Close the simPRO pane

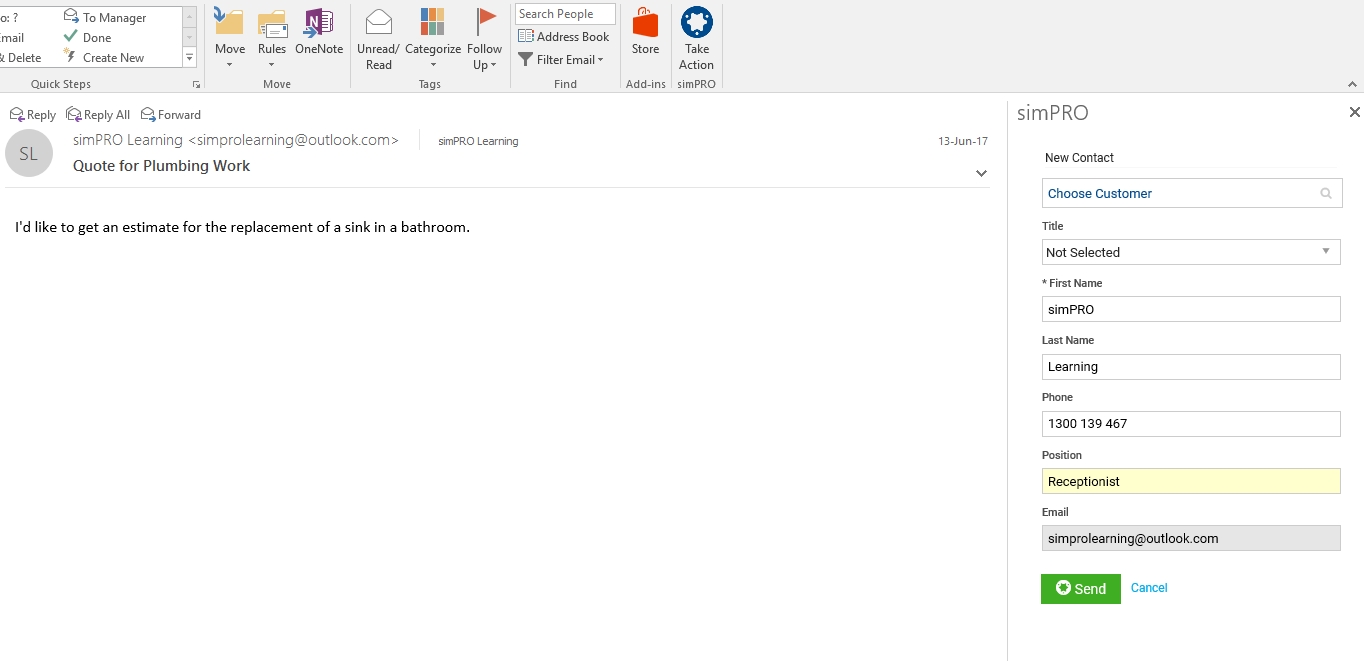pyautogui.click(x=1355, y=113)
